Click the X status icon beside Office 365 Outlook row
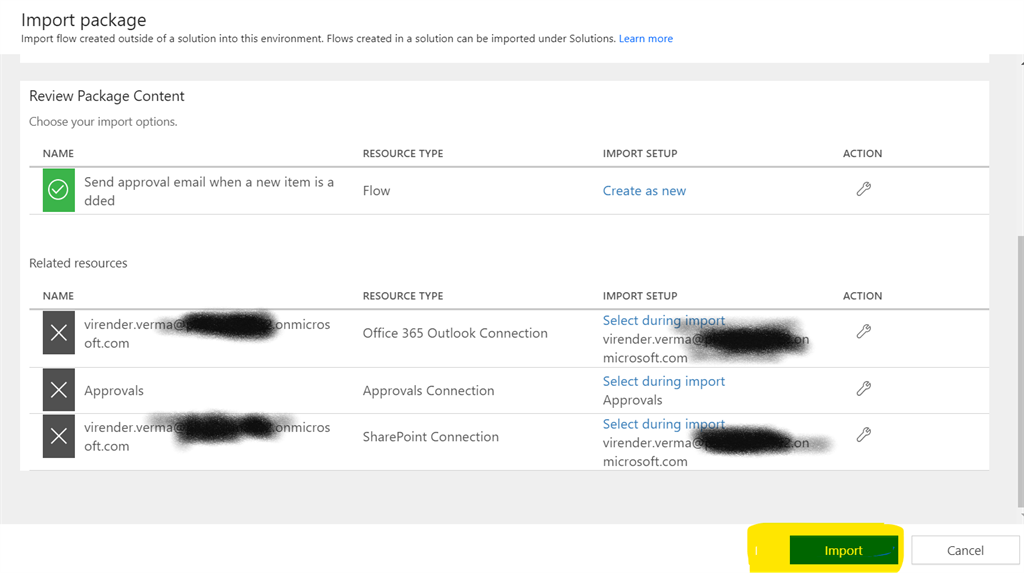This screenshot has height=577, width=1024. click(59, 333)
